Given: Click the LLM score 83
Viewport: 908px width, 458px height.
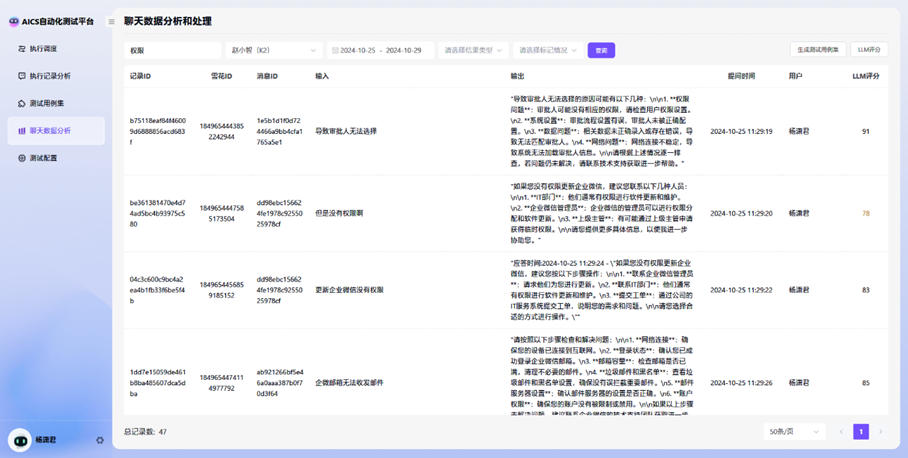Looking at the screenshot, I should [x=866, y=290].
